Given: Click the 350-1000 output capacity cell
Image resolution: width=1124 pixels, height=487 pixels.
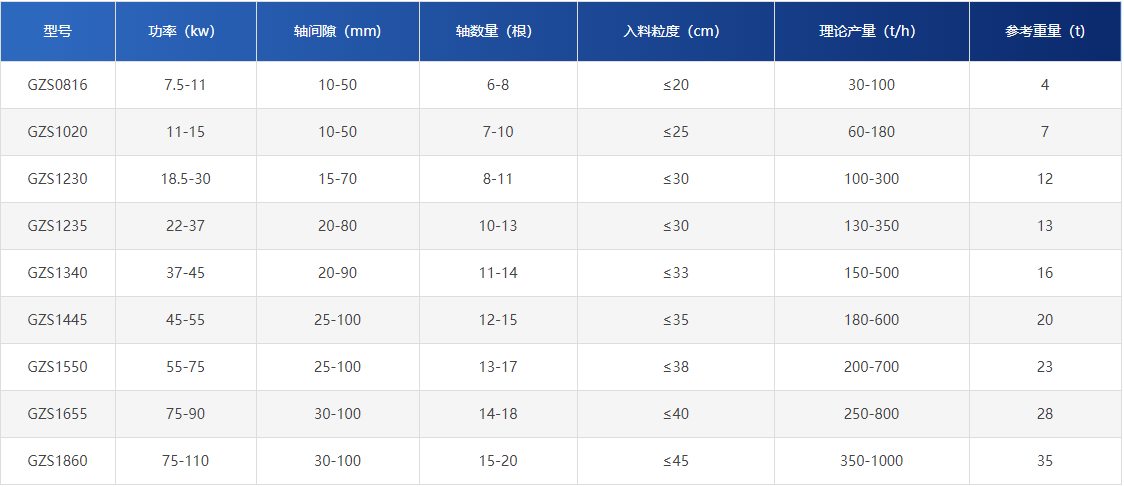Looking at the screenshot, I should tap(871, 461).
